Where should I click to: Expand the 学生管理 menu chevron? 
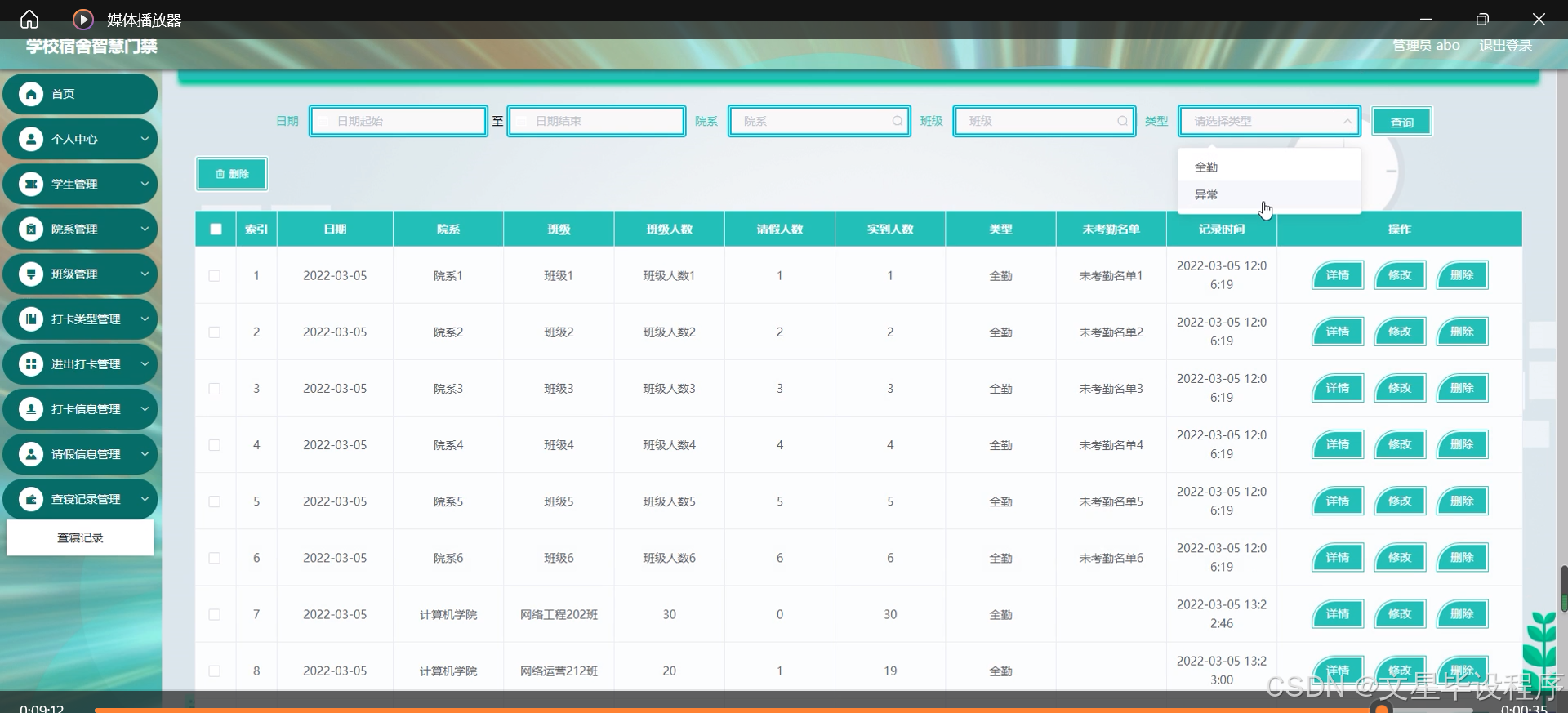(x=145, y=184)
